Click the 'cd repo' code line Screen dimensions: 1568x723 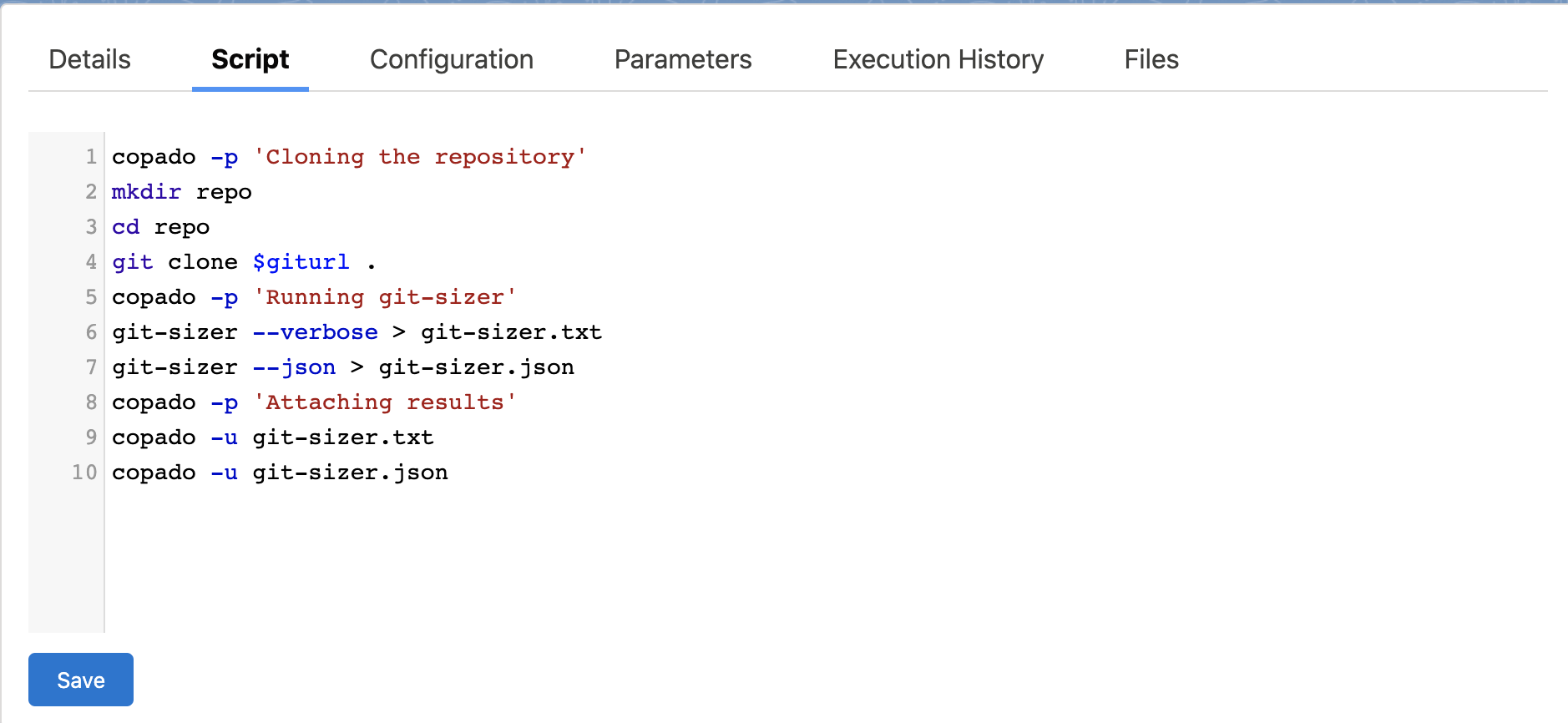pyautogui.click(x=161, y=227)
